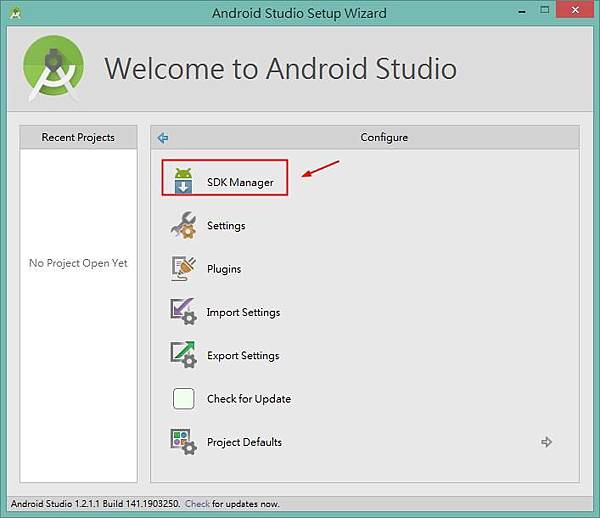This screenshot has height=518, width=600.
Task: Select the Check for Update label
Action: pos(249,399)
